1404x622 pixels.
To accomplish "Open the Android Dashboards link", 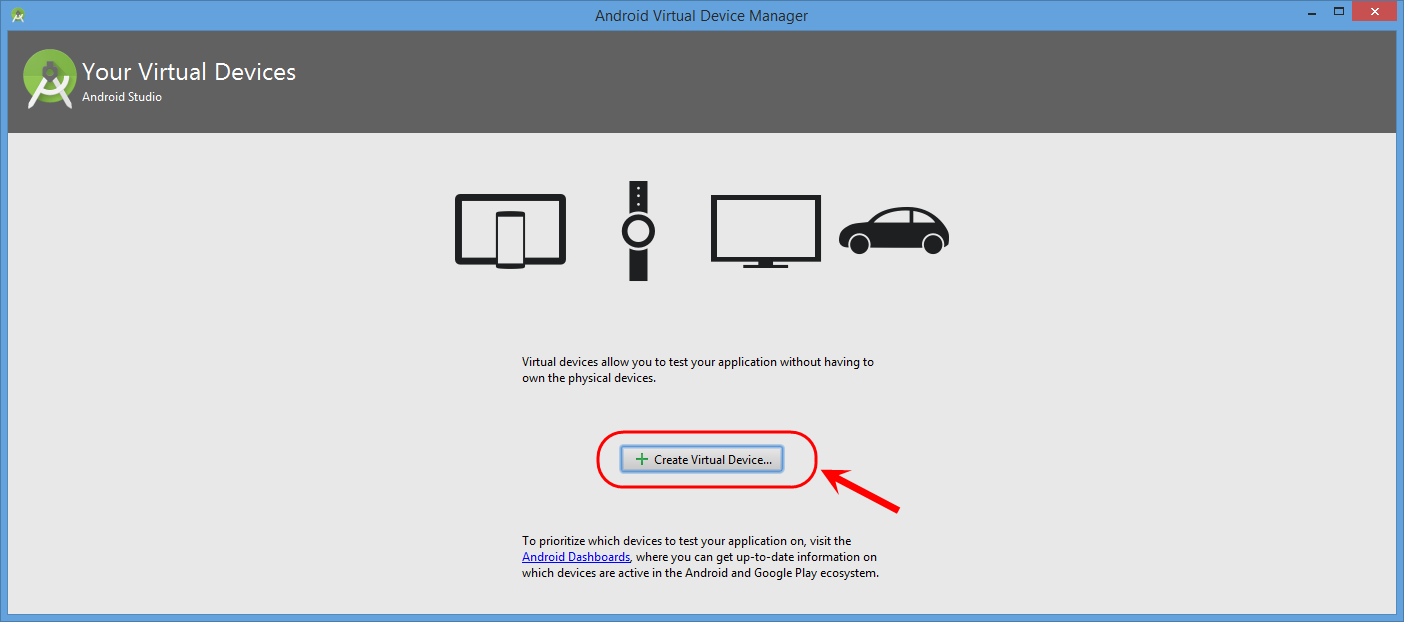I will 576,557.
